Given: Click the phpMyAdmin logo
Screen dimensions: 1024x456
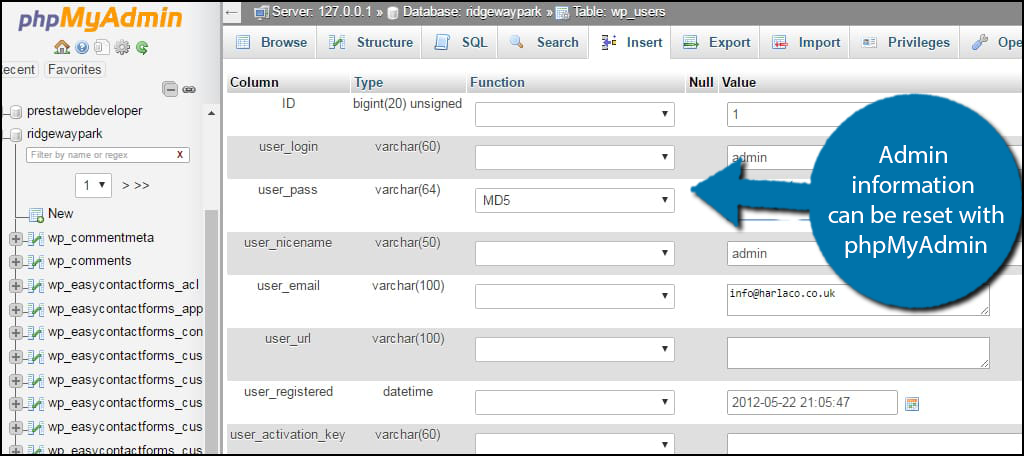Looking at the screenshot, I should 100,20.
